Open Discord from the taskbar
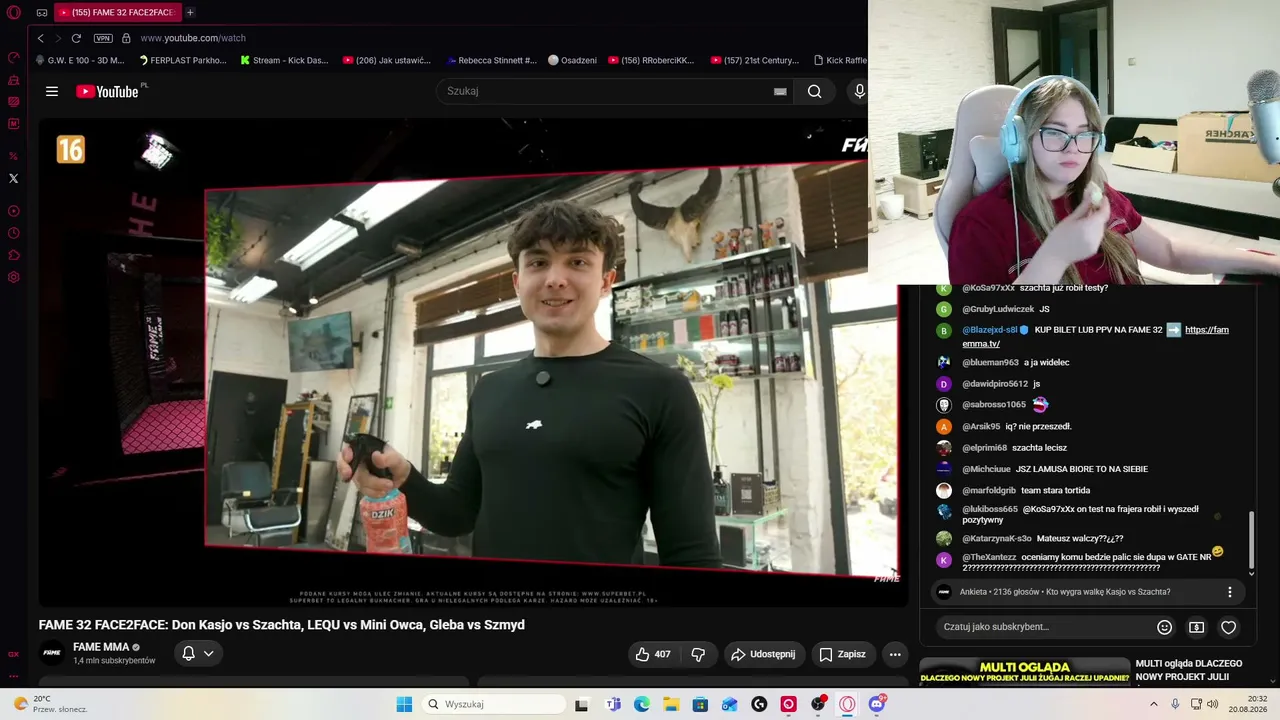The height and width of the screenshot is (720, 1280). click(x=877, y=704)
